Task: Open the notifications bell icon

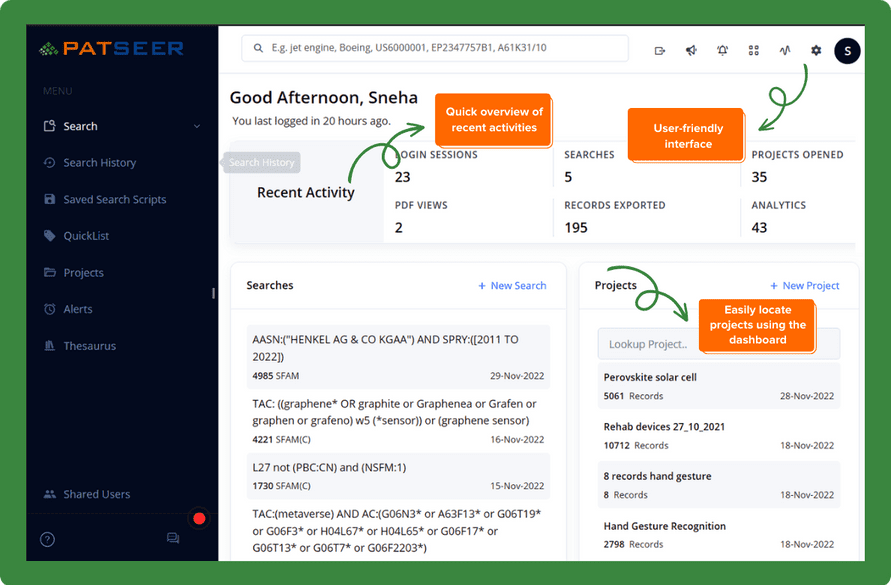Action: point(722,51)
